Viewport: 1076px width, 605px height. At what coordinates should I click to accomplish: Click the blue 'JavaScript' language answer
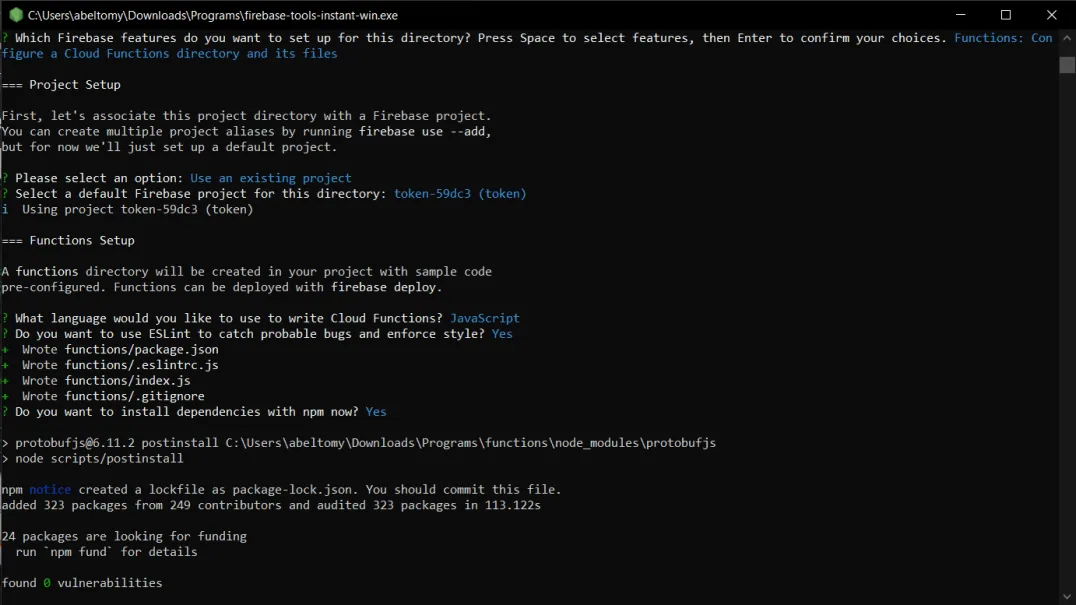[484, 318]
